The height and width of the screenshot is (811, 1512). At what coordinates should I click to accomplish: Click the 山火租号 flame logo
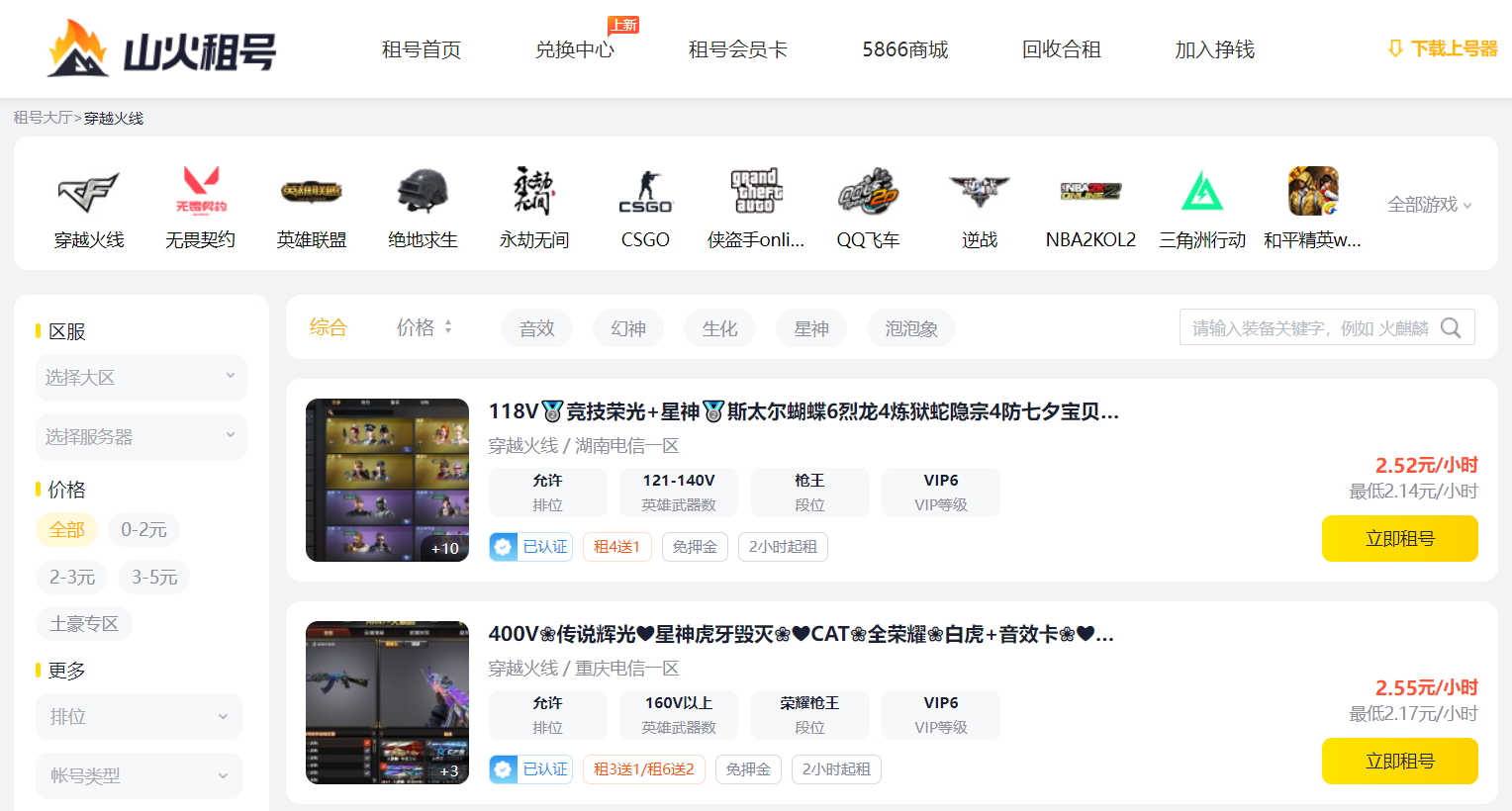[x=78, y=49]
